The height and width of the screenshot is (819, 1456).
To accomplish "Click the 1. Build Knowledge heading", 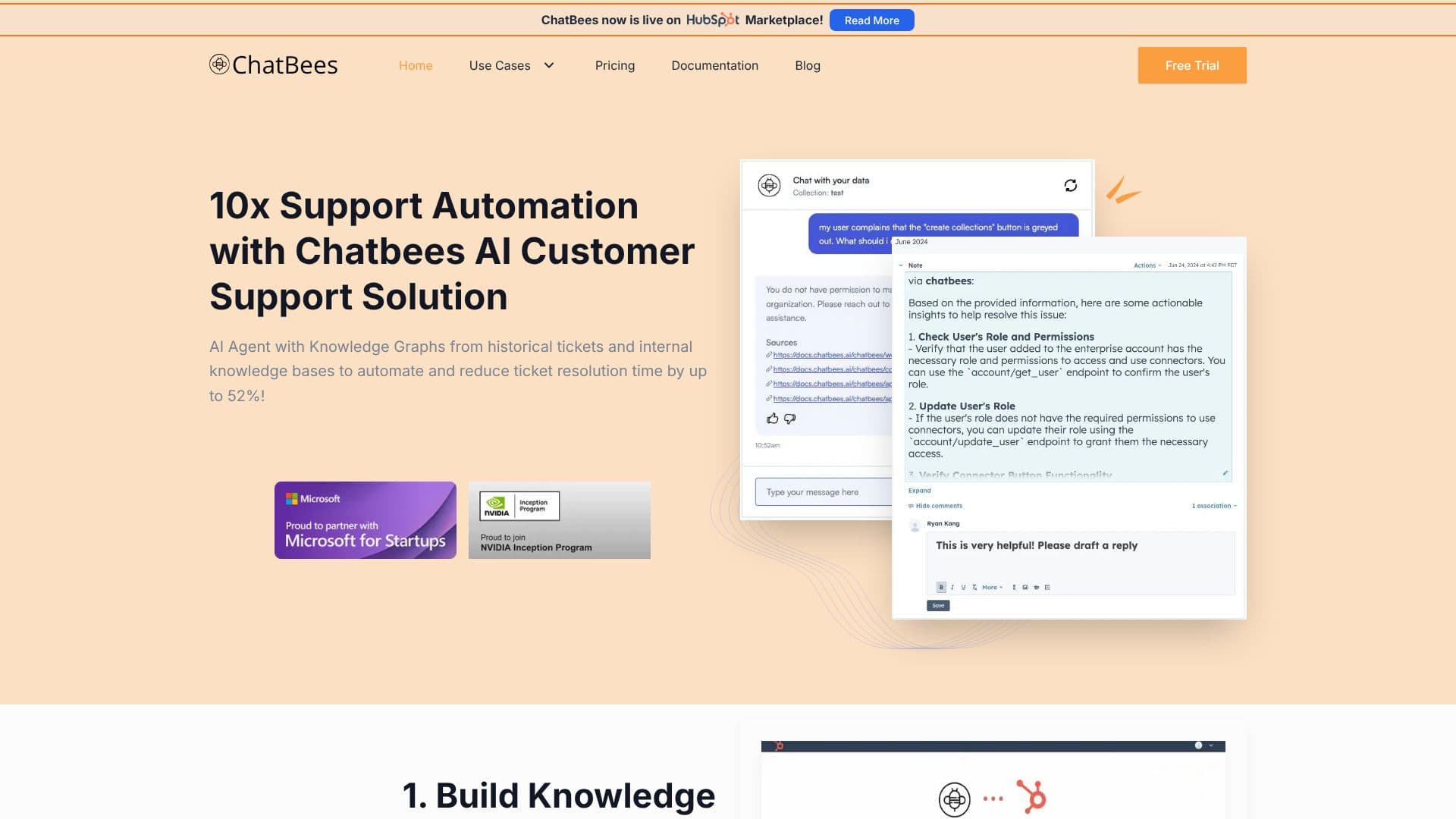I will coord(558,795).
